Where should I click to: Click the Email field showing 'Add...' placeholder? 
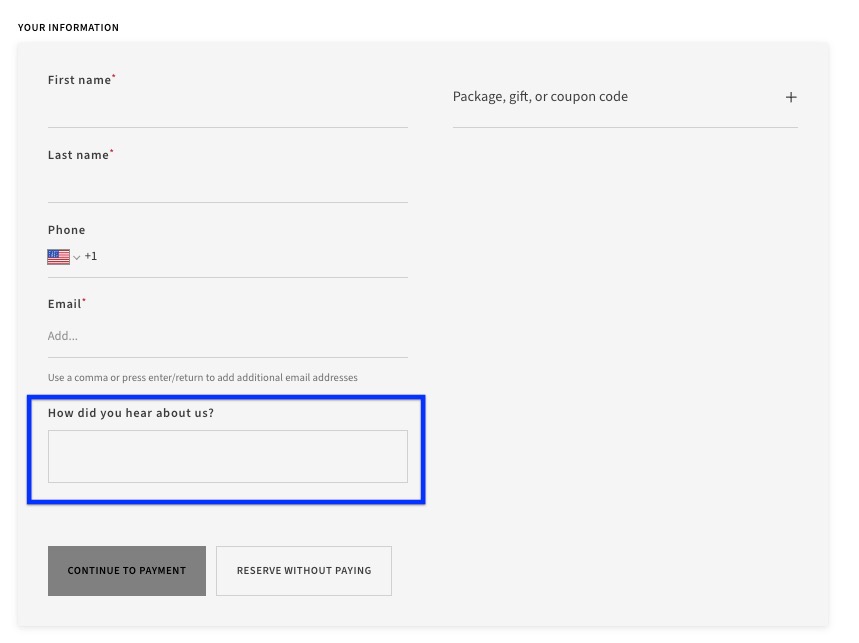point(227,335)
